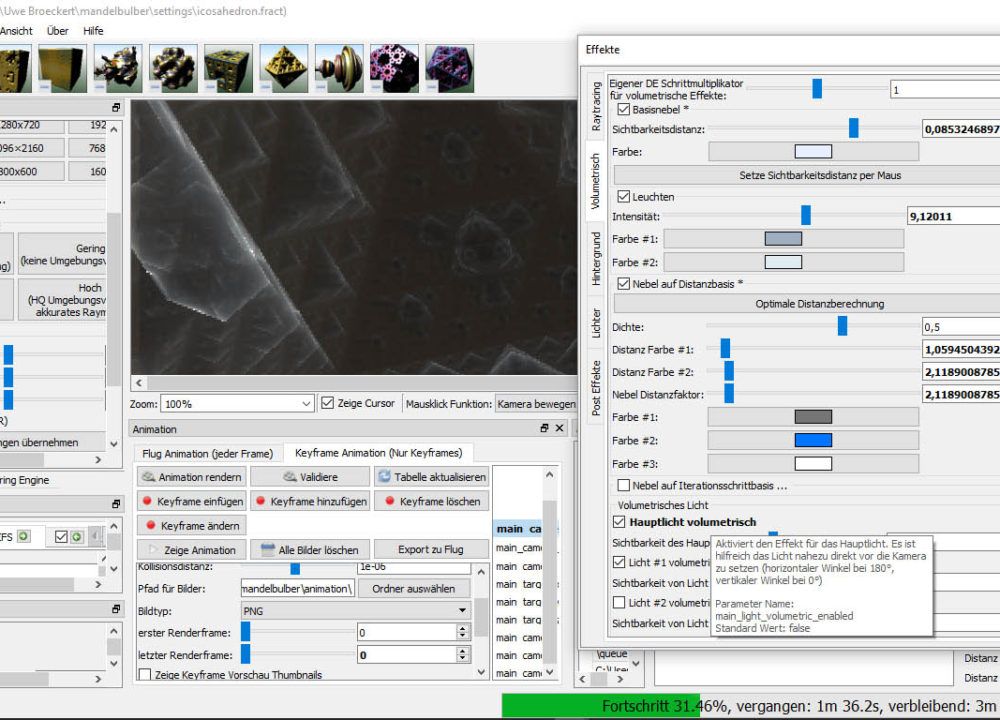Screen dimensions: 1000x720
Task: Switch to Flug Animation (jeder Frame) tab
Action: click(207, 453)
